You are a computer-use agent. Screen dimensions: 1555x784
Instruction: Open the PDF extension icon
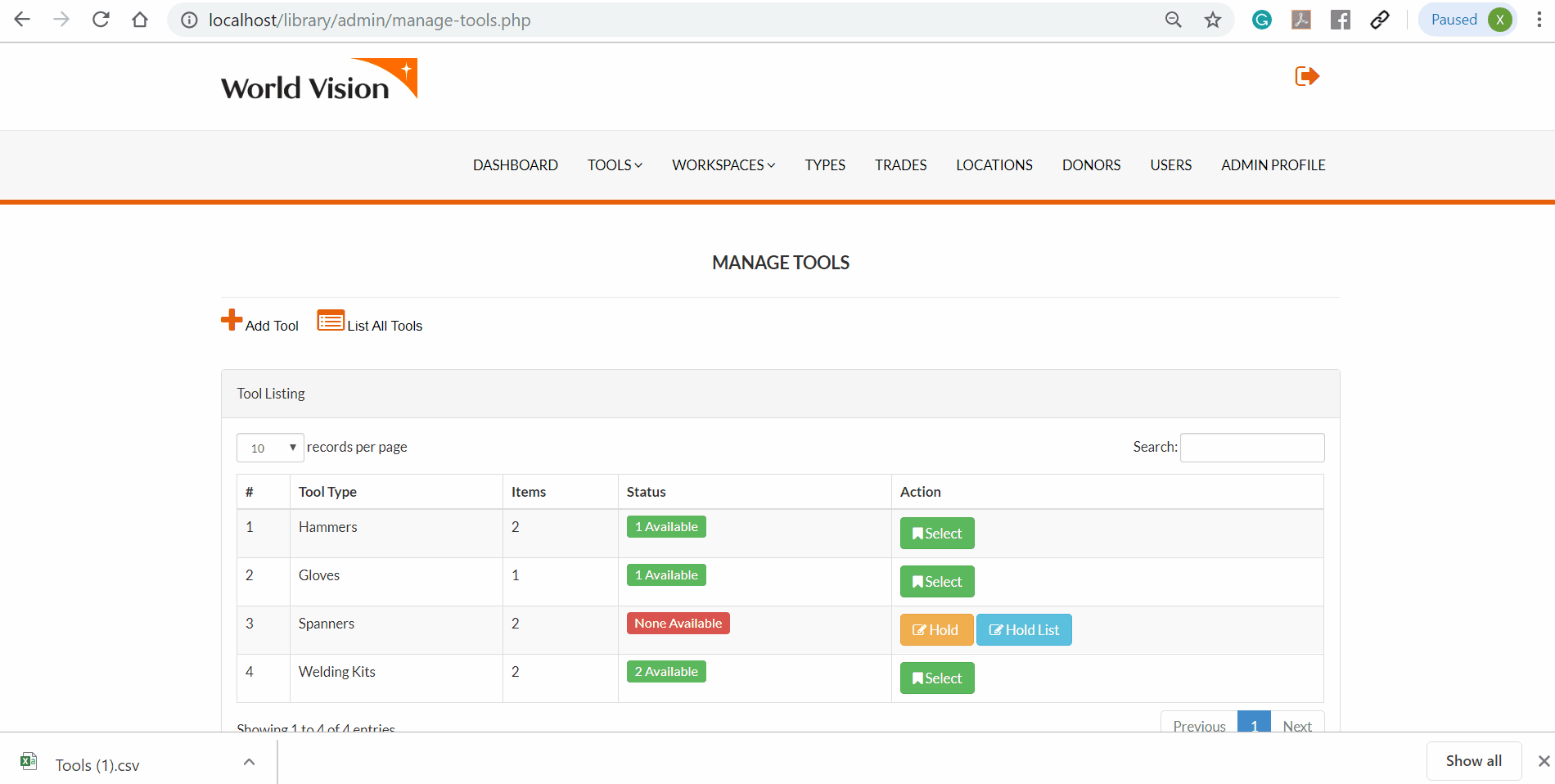(1301, 20)
